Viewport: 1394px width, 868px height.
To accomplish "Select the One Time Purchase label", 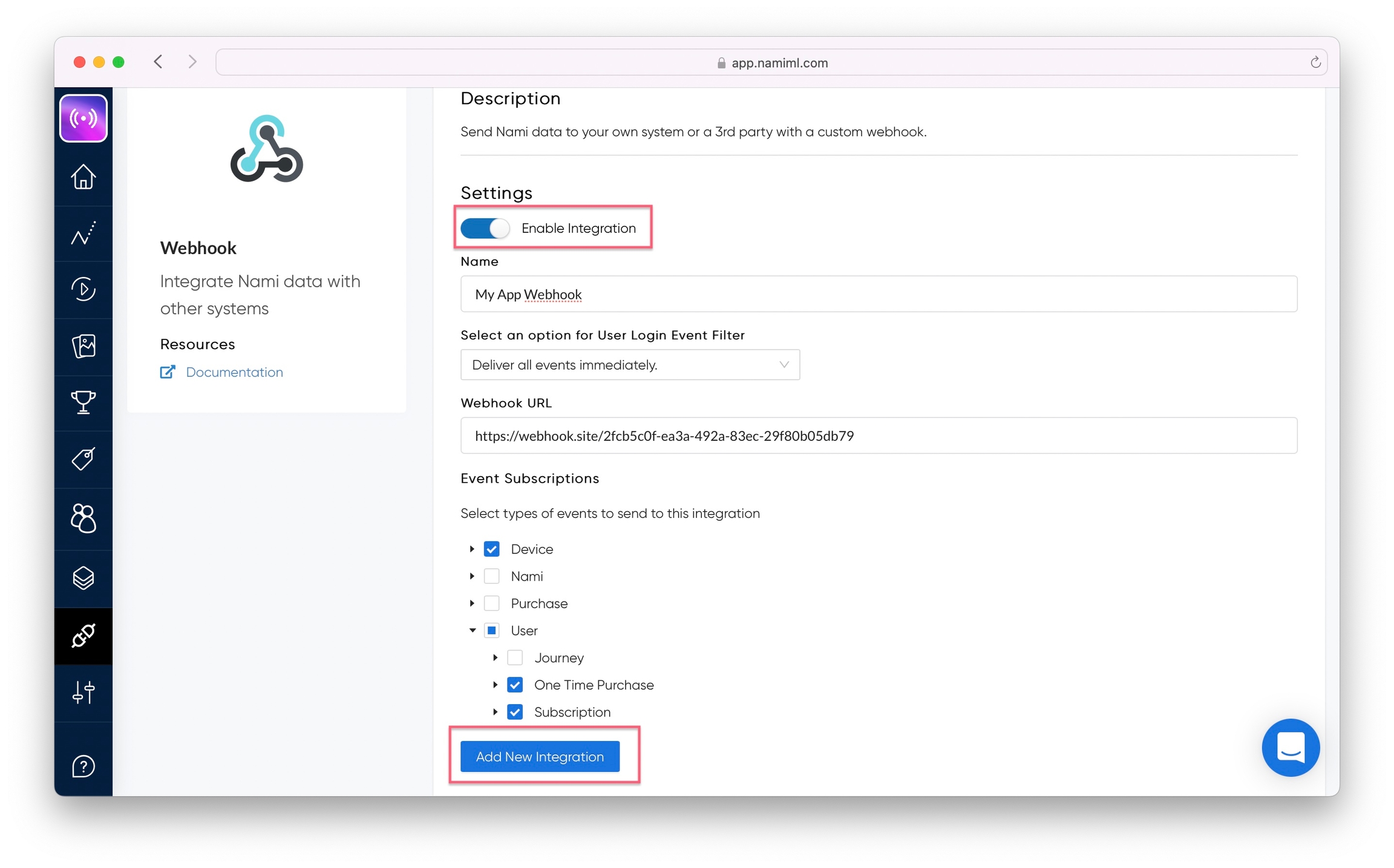I will (x=594, y=685).
